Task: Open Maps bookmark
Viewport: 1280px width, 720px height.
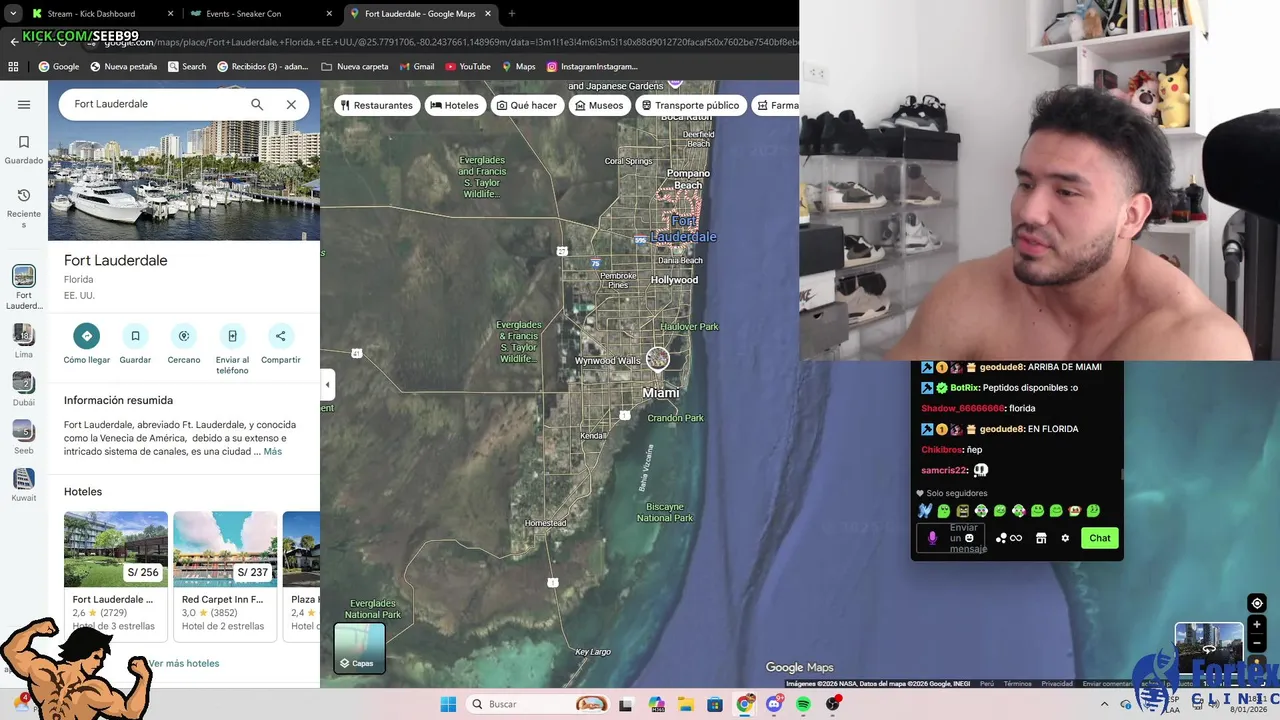Action: (518, 67)
